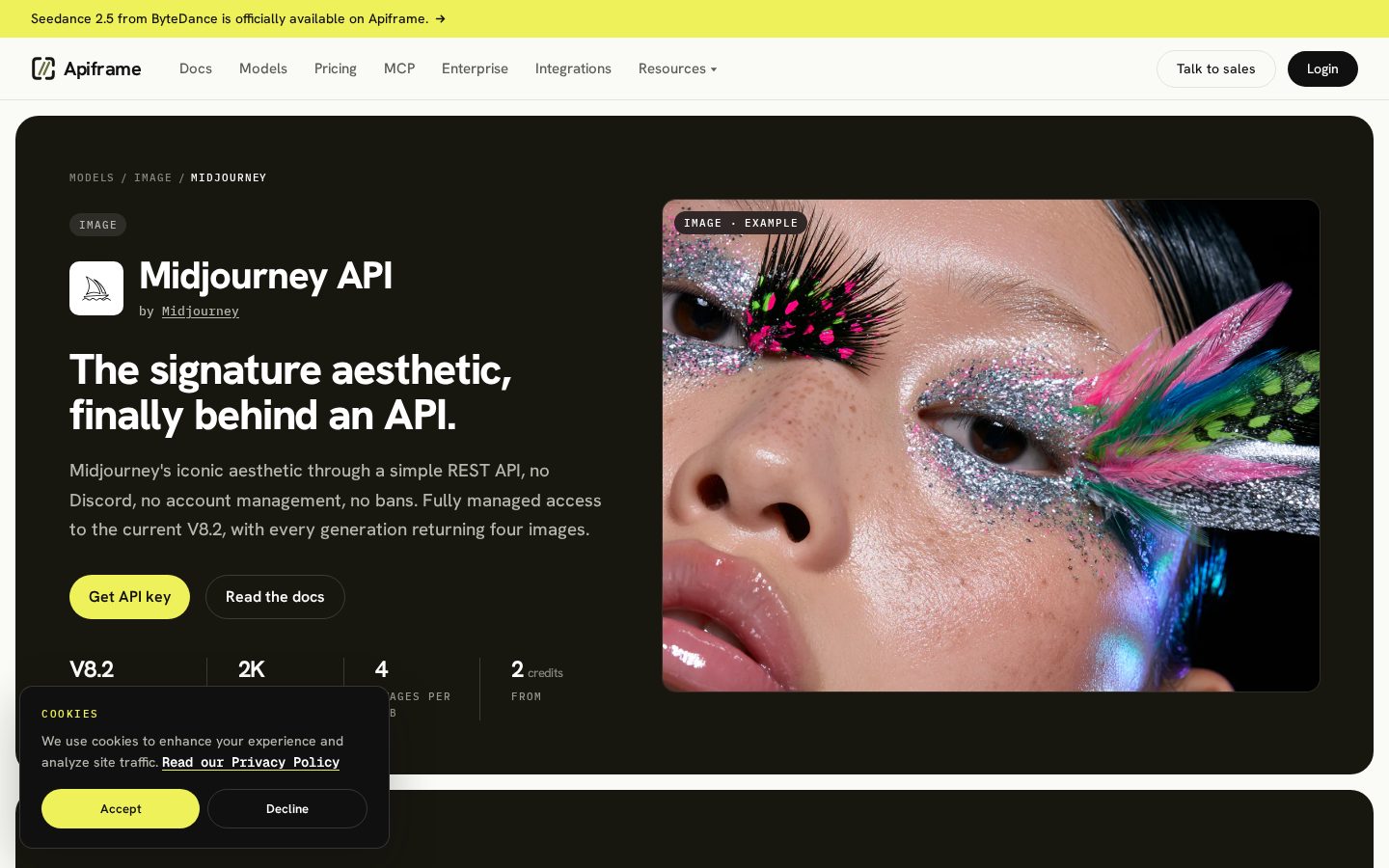Click the 'Midjourney API' heading
The width and height of the screenshot is (1389, 868).
click(265, 276)
